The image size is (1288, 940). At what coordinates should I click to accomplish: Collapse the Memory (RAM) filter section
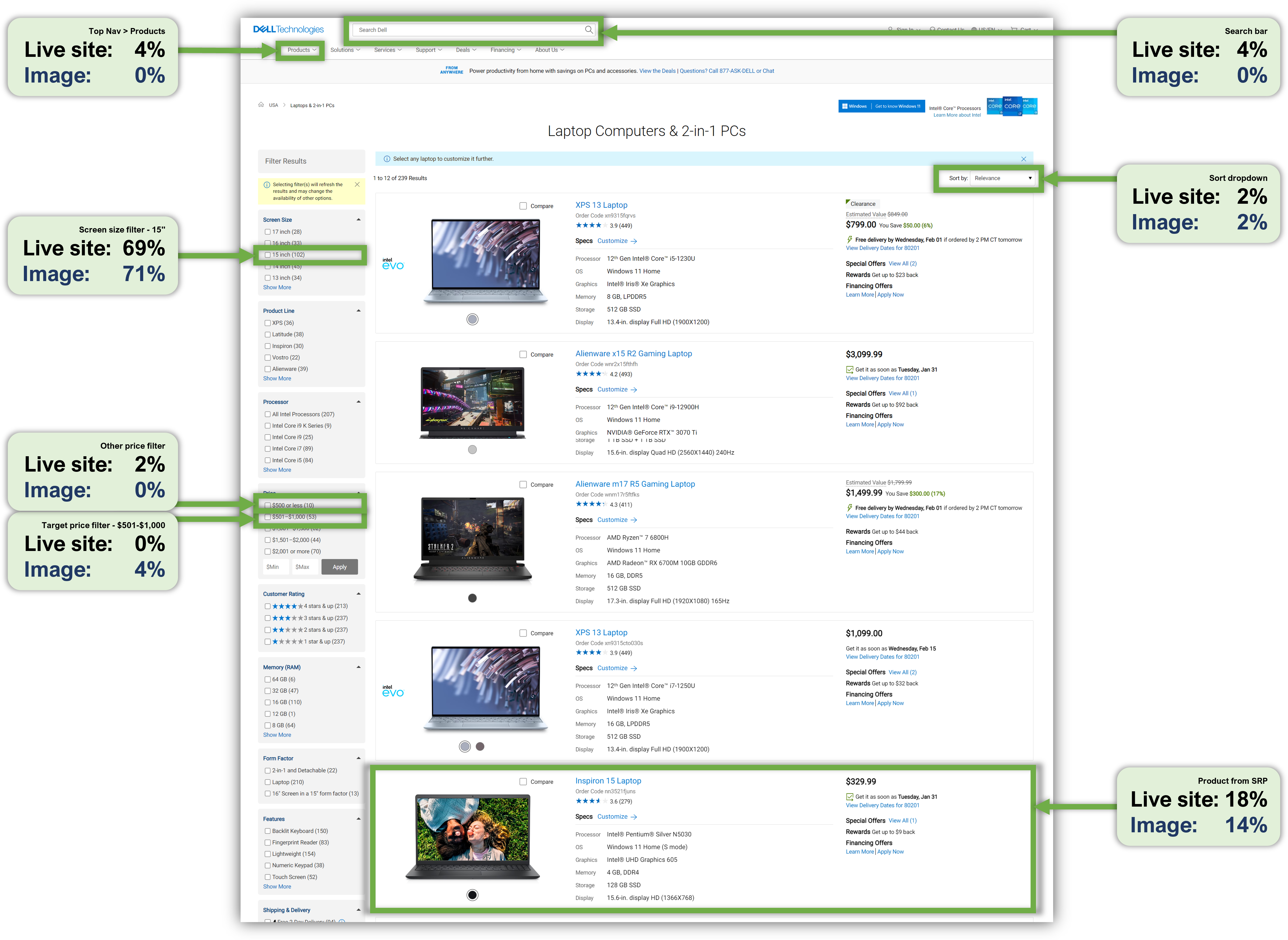coord(358,667)
